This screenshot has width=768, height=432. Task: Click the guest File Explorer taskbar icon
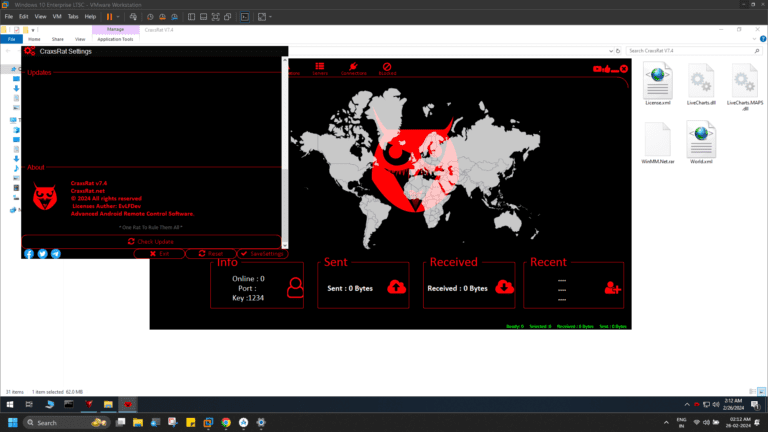[108, 404]
